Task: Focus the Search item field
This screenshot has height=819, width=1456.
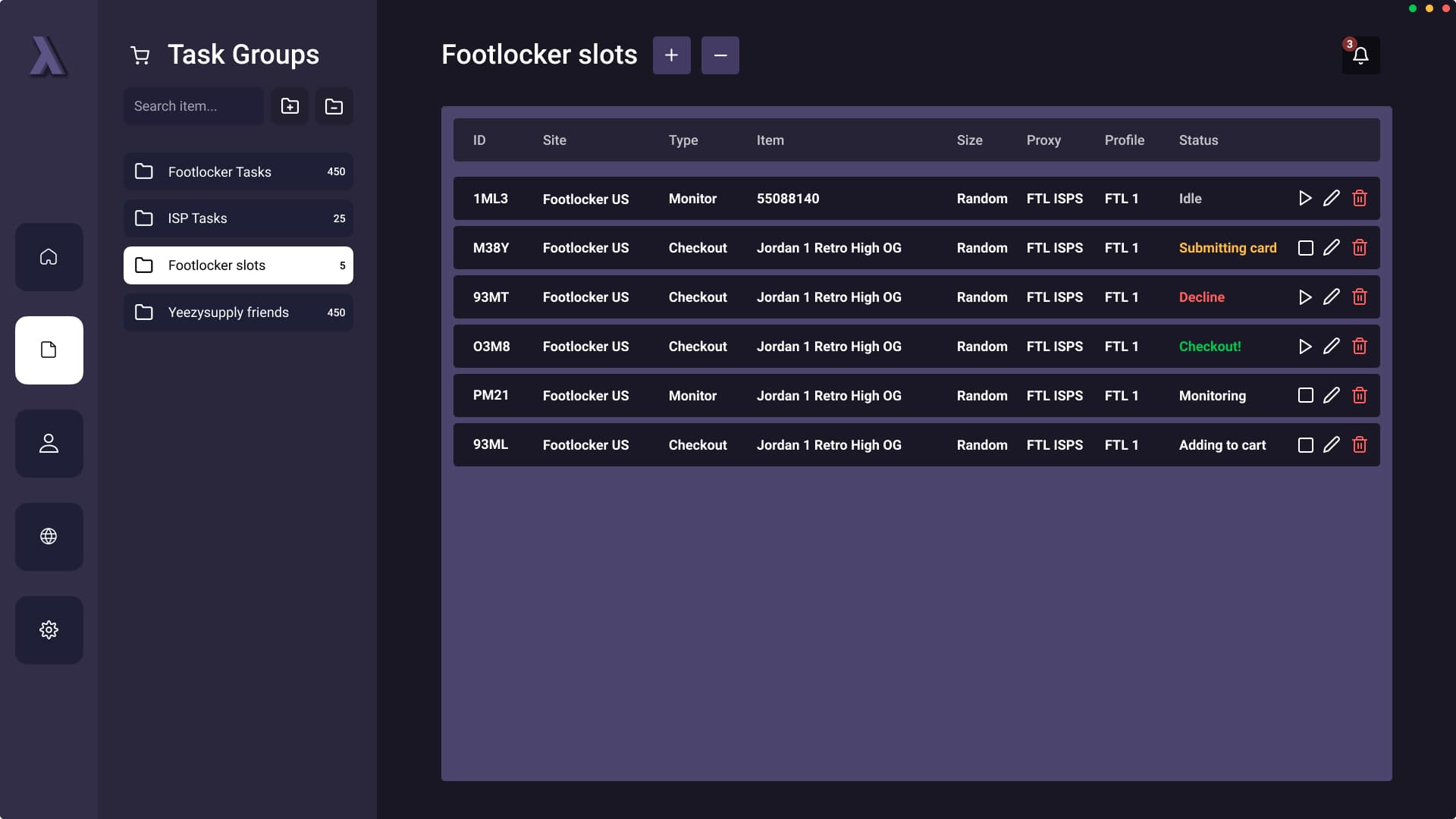Action: (193, 106)
